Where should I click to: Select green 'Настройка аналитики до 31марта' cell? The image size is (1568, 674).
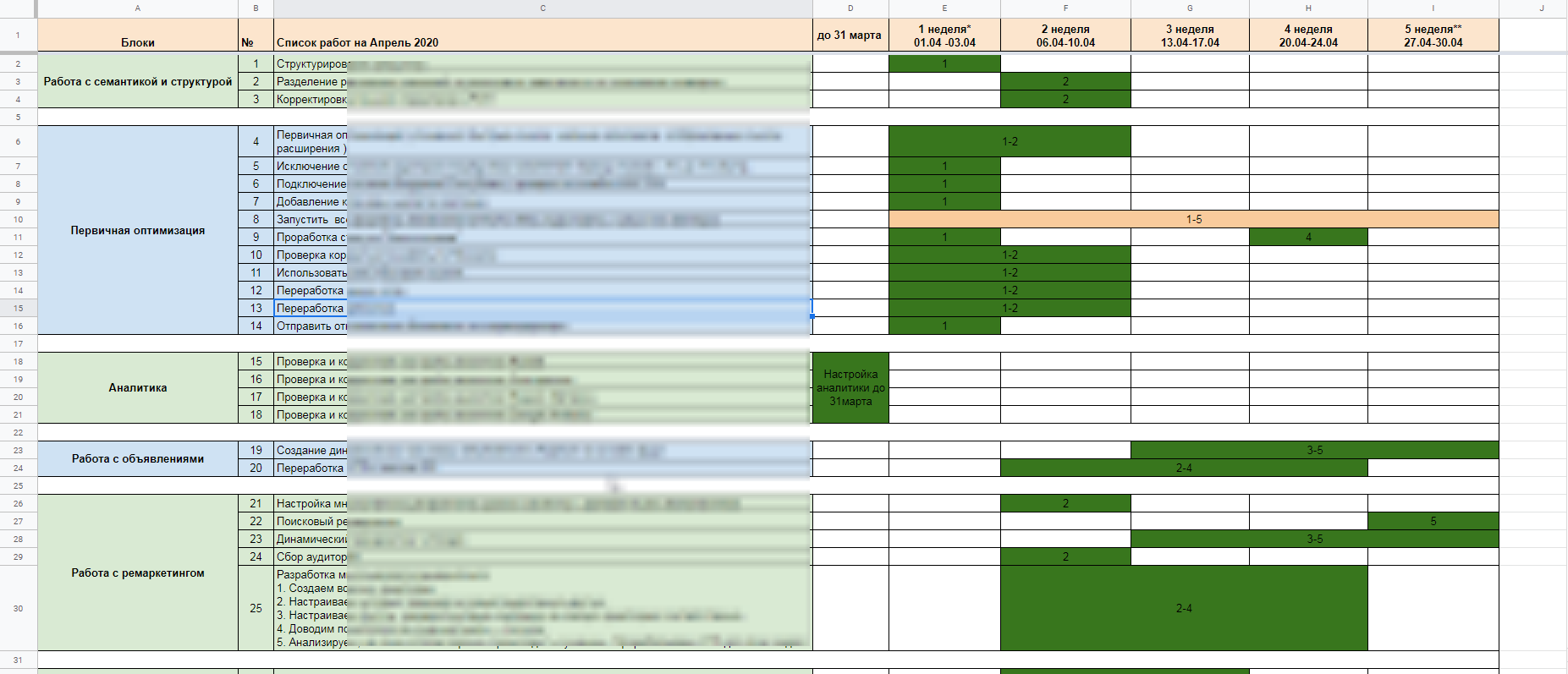point(850,387)
